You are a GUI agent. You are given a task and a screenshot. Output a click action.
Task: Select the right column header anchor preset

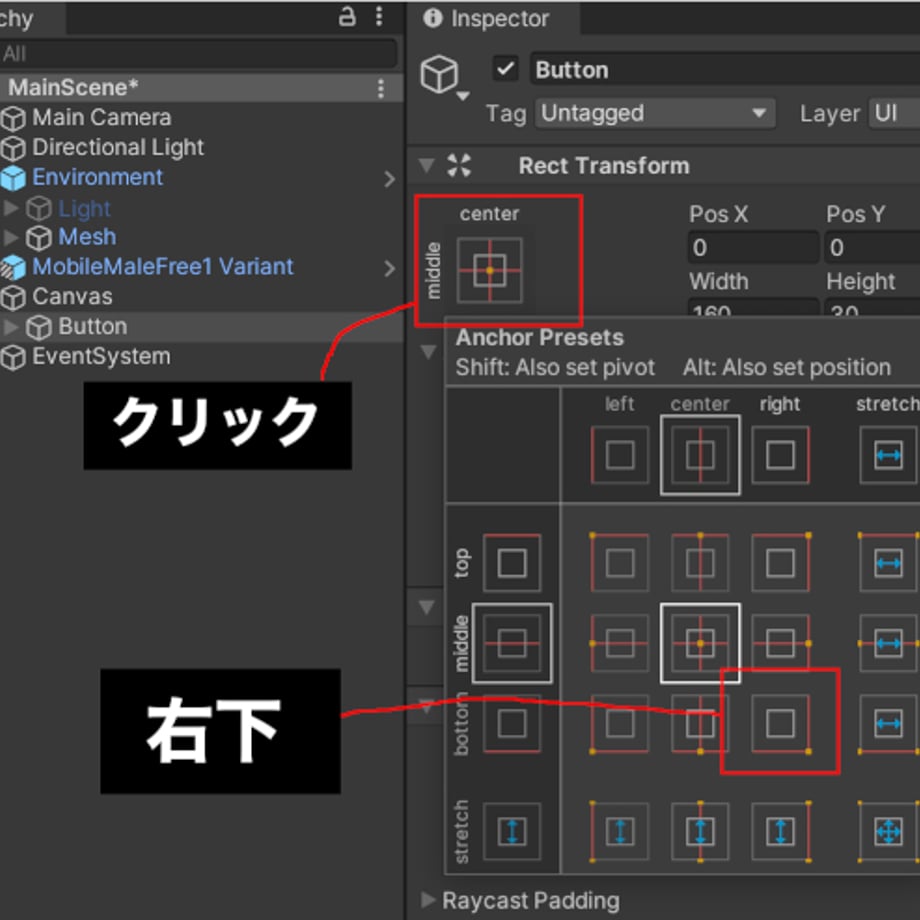[x=780, y=455]
